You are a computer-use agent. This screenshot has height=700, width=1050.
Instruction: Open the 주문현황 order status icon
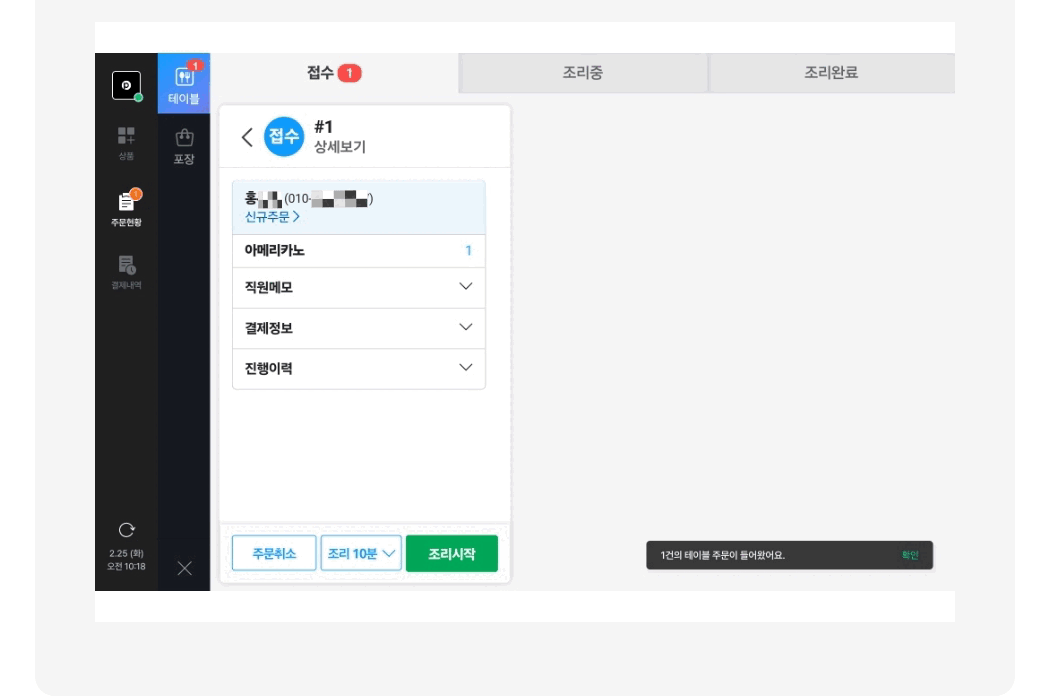126,206
